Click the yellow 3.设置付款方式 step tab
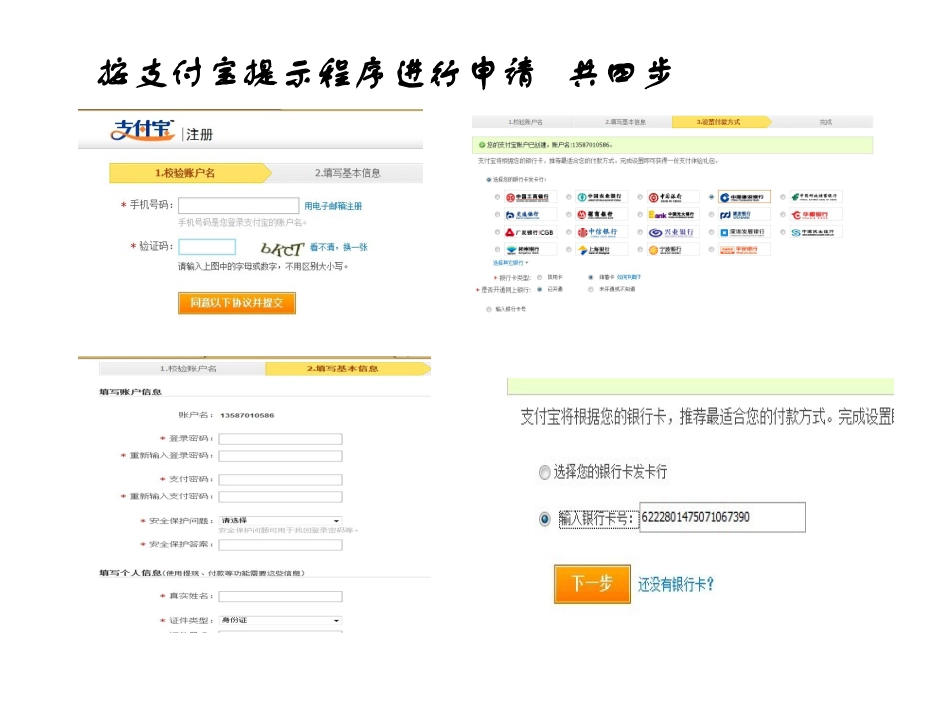950x713 pixels. [721, 122]
